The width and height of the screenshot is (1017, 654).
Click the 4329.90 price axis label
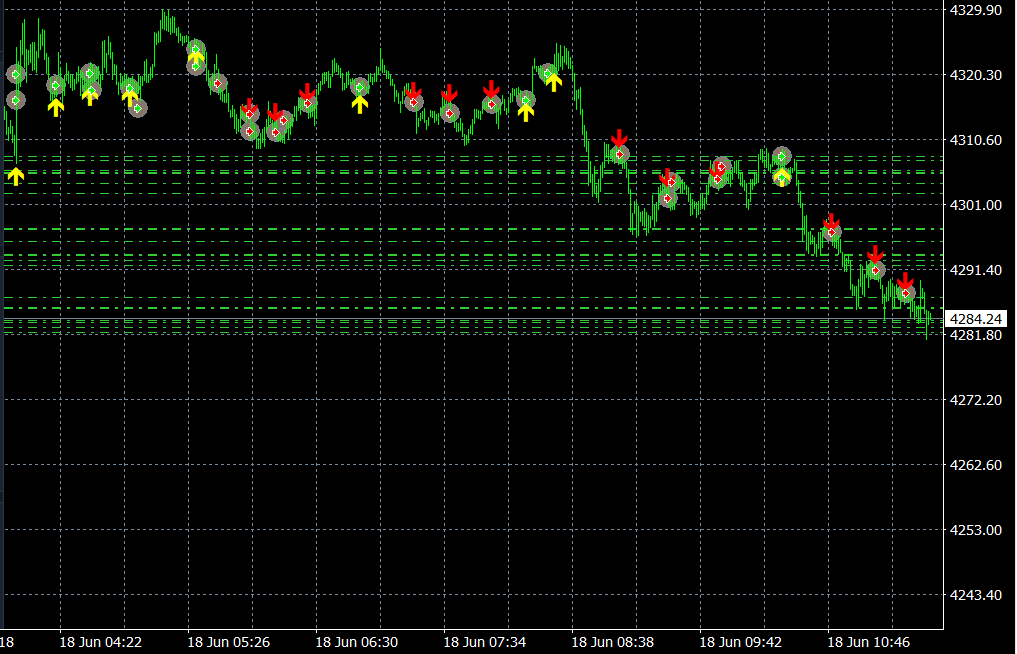[x=975, y=10]
